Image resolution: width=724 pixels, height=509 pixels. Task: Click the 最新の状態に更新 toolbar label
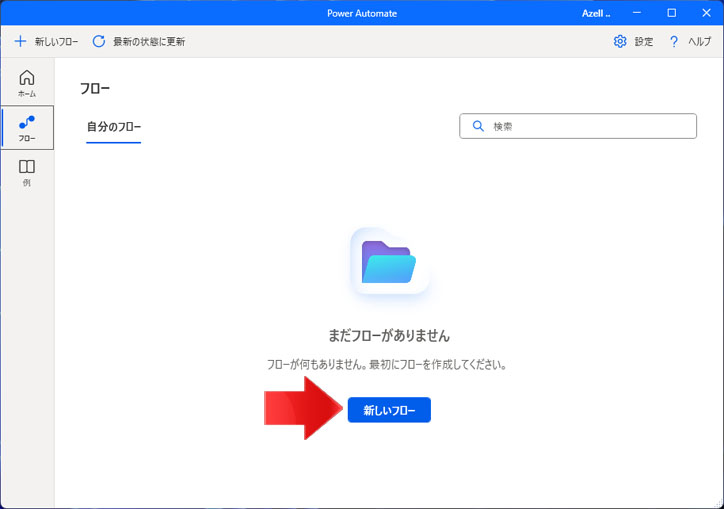pyautogui.click(x=149, y=42)
